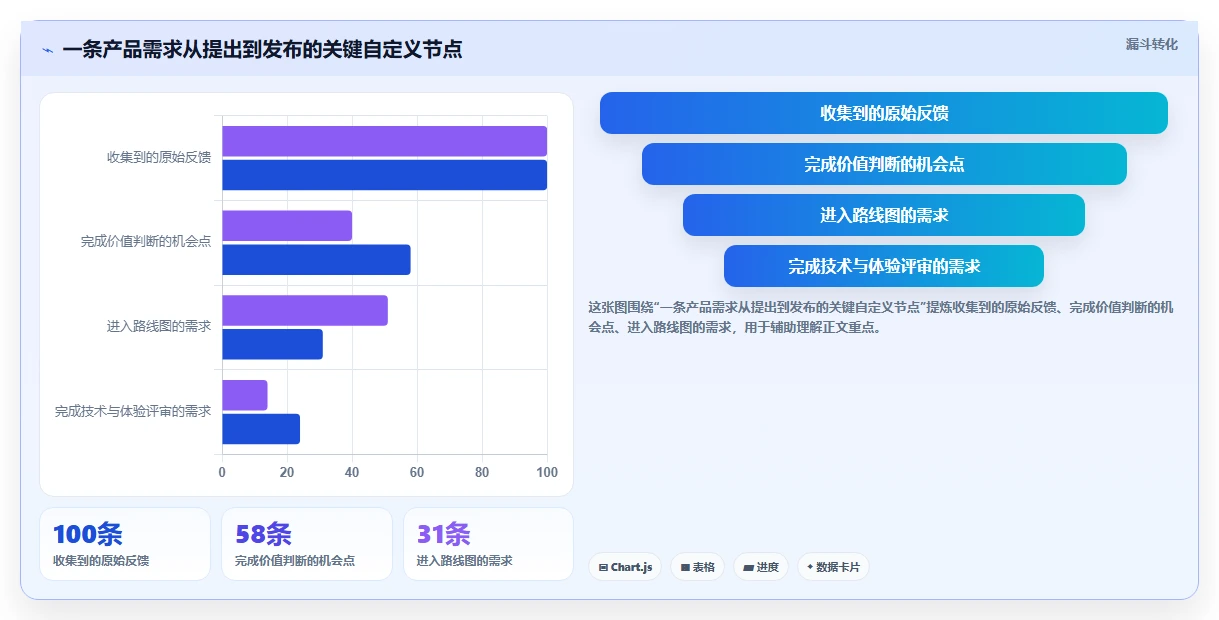Image resolution: width=1219 pixels, height=620 pixels.
Task: Click the y-axis label 进入路线图的需求
Action: coord(159,326)
